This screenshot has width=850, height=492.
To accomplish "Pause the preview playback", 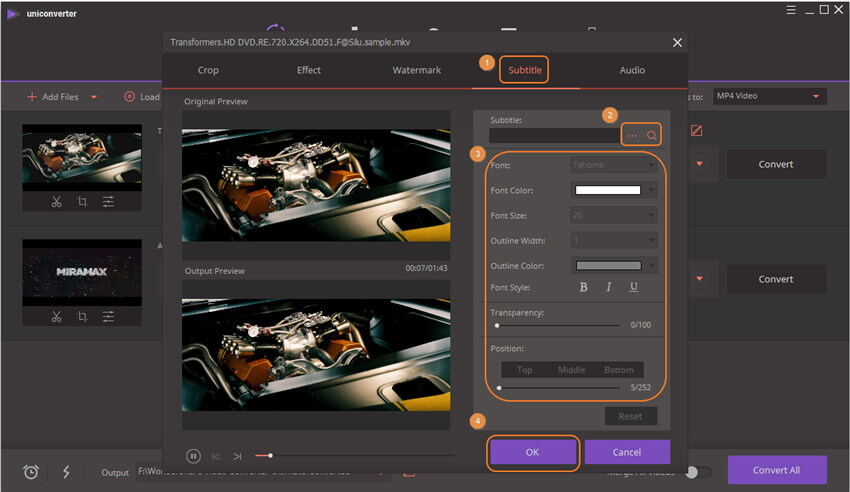I will [x=194, y=456].
